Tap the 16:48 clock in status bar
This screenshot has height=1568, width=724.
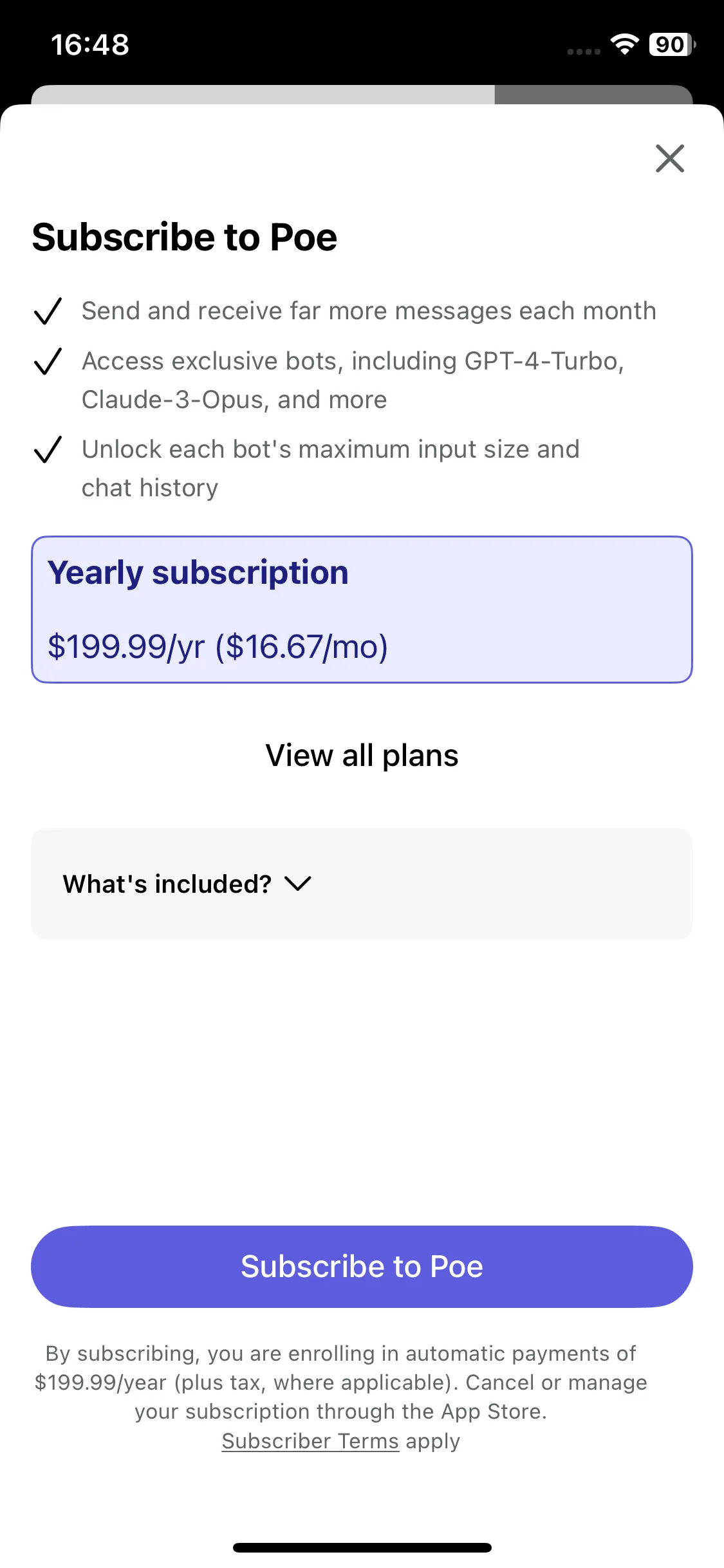(90, 45)
